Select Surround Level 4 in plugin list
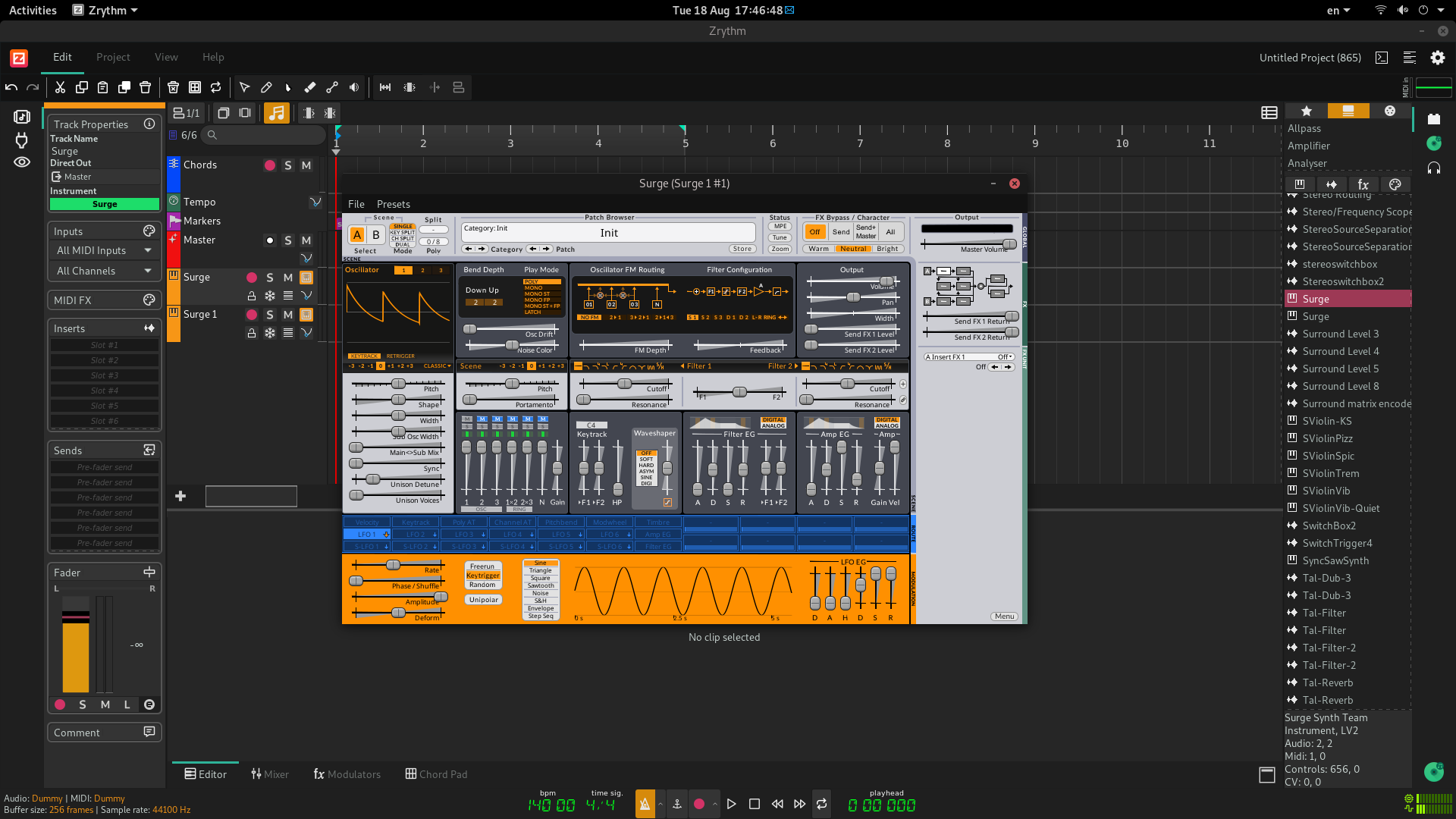Screen dimensions: 1456x819 pyautogui.click(x=1340, y=351)
